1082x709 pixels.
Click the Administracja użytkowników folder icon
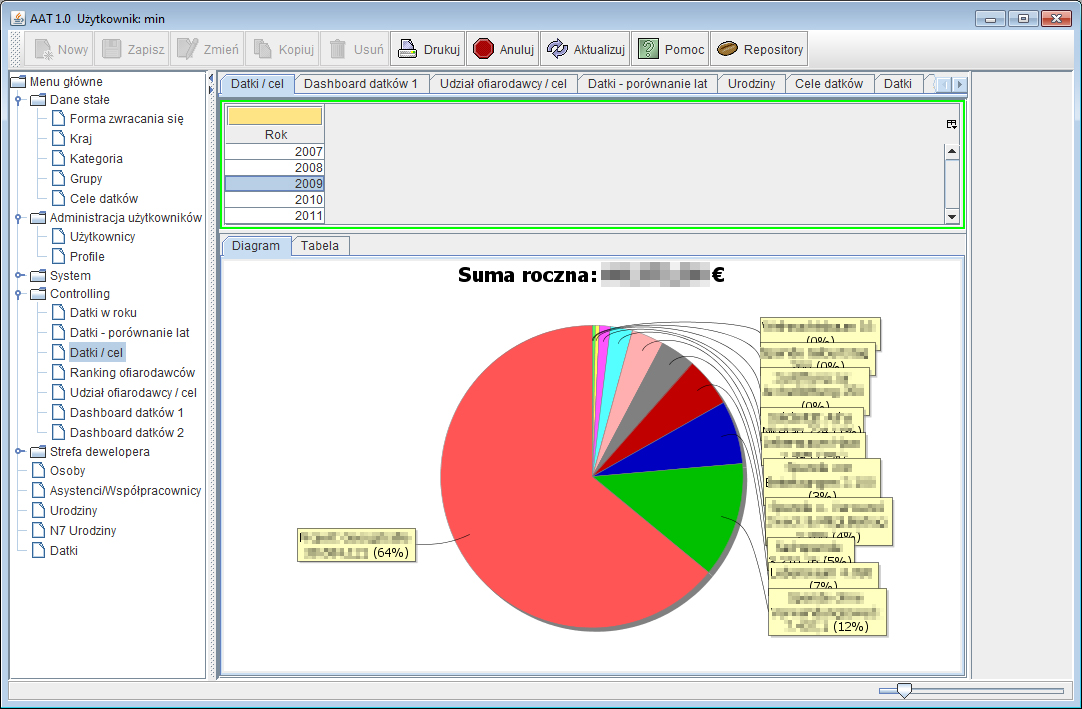click(39, 218)
